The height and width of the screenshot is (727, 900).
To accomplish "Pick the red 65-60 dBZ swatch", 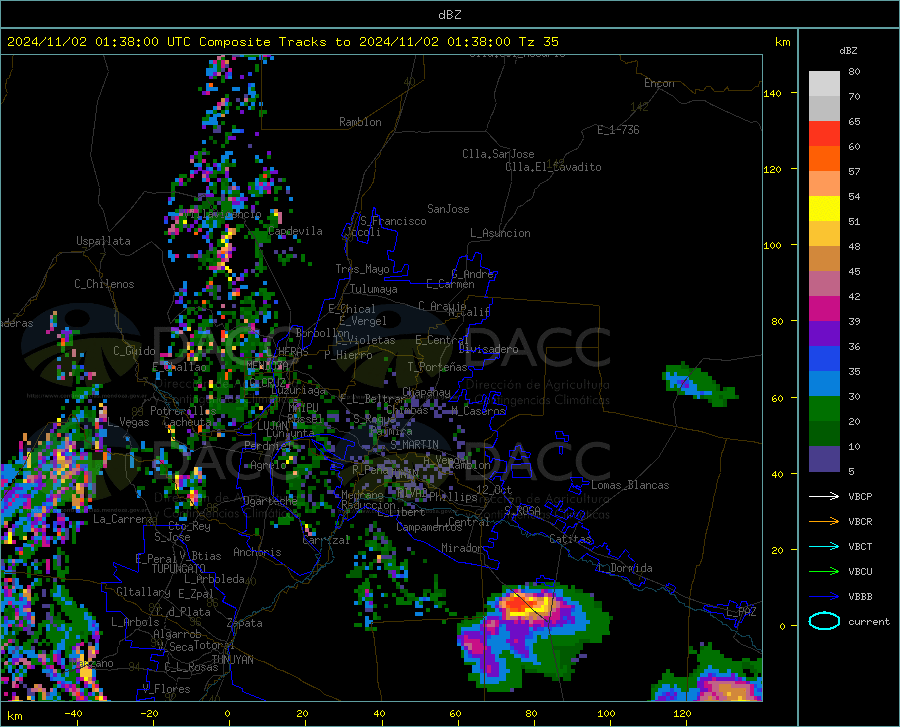I will (824, 134).
